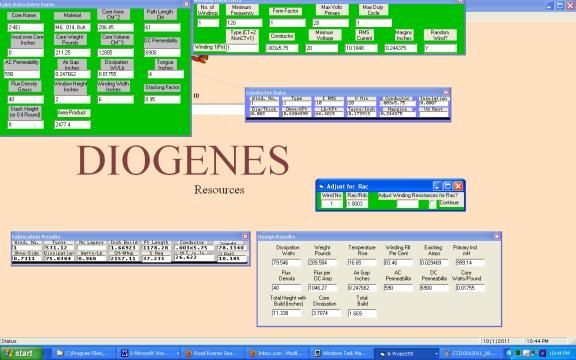The height and width of the screenshot is (360, 576).
Task: Edit the Conductor field in Winding Data Entry
Action: click(x=282, y=48)
